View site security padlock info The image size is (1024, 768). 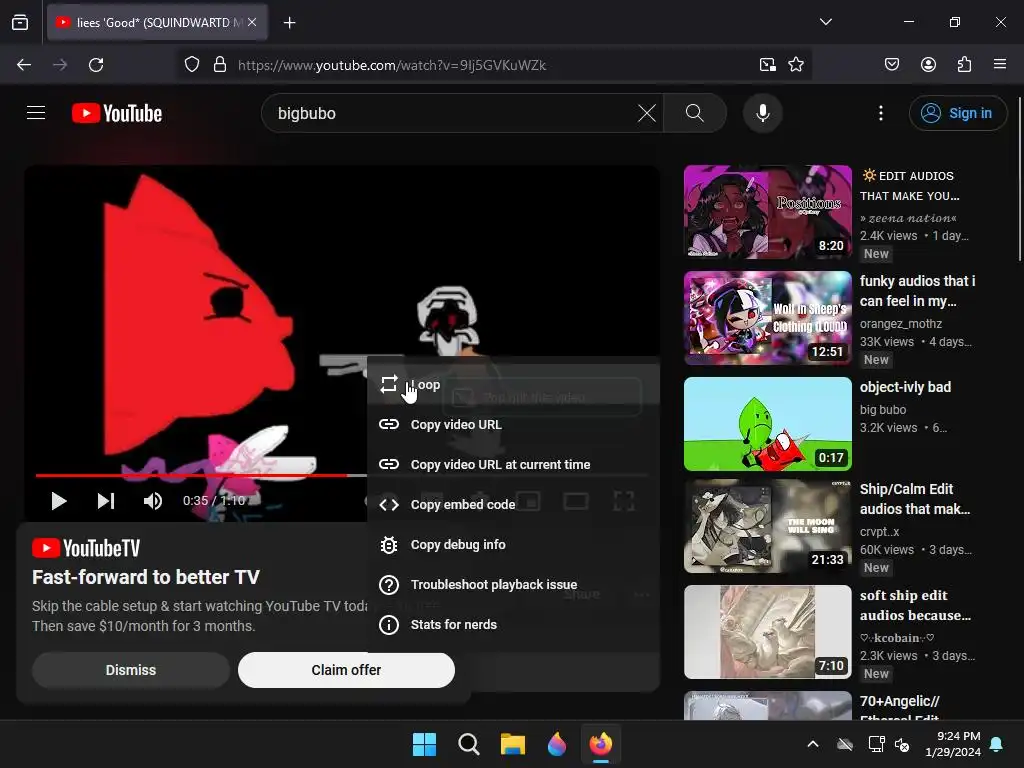220,65
